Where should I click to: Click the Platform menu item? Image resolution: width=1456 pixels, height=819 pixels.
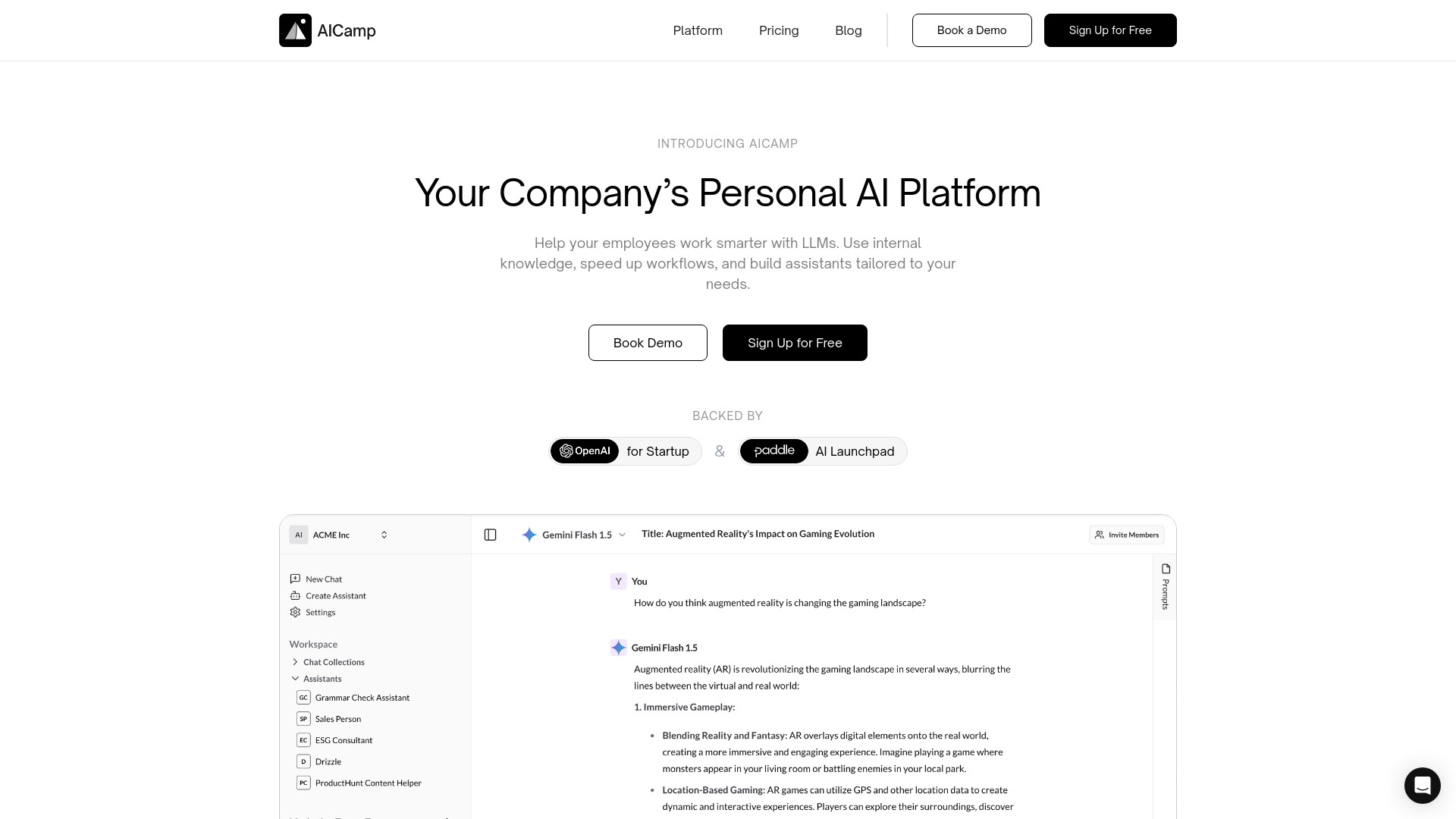point(697,30)
